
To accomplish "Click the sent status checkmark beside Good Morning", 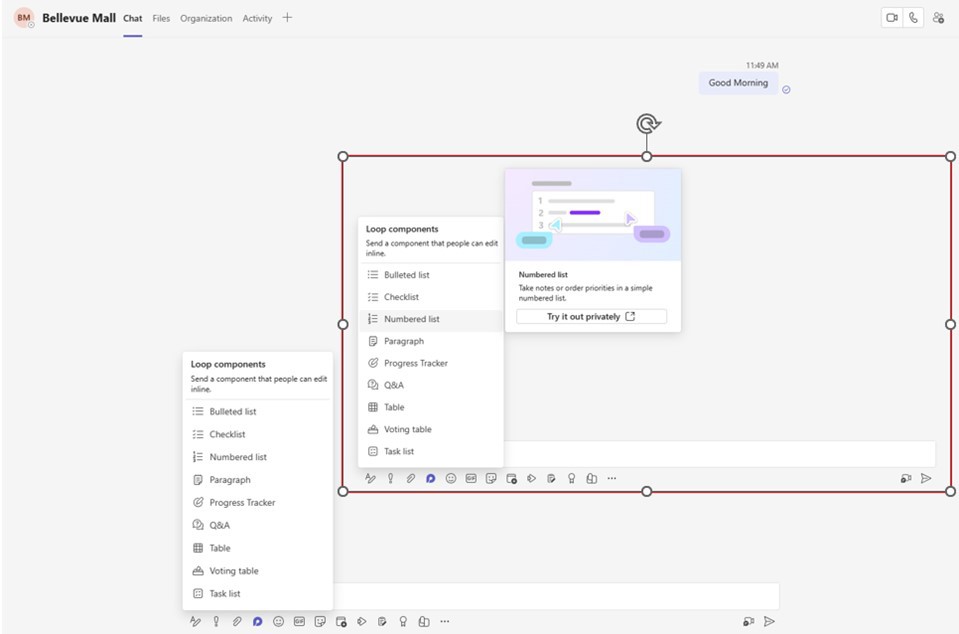I will (787, 90).
